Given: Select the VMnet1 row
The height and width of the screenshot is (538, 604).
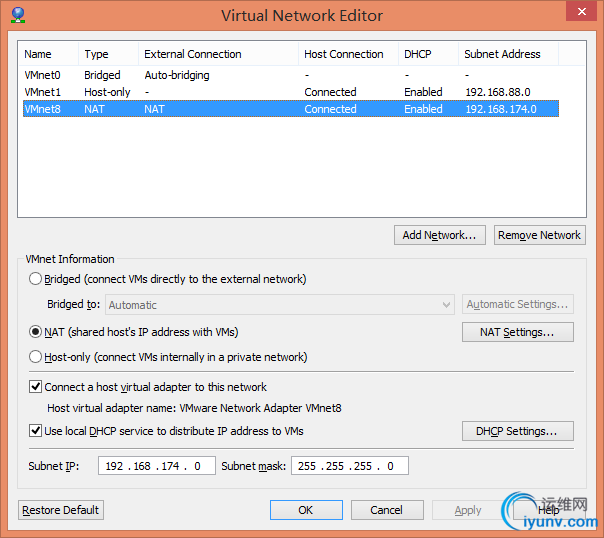Looking at the screenshot, I should 291,92.
